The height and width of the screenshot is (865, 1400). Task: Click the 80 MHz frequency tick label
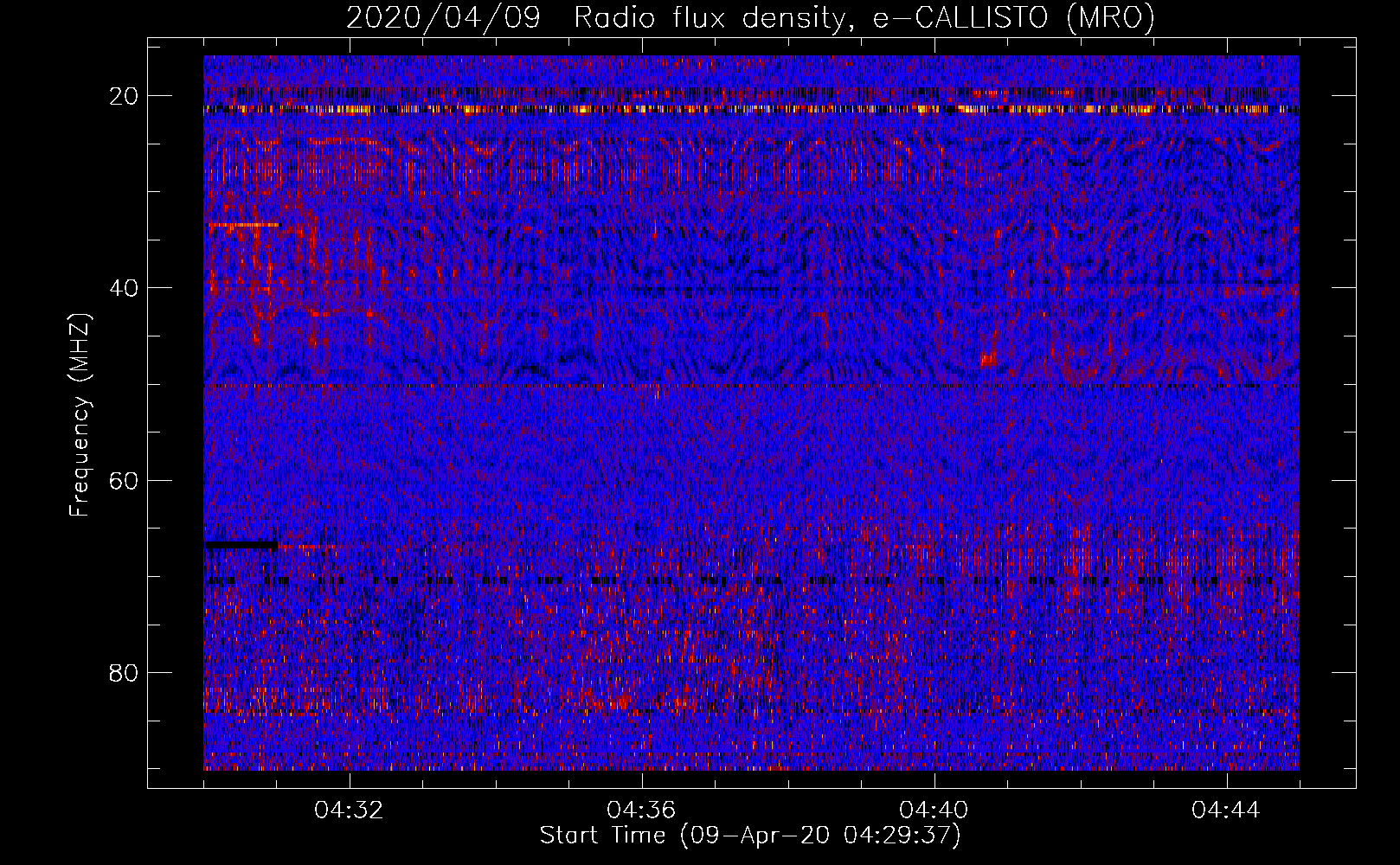point(124,672)
